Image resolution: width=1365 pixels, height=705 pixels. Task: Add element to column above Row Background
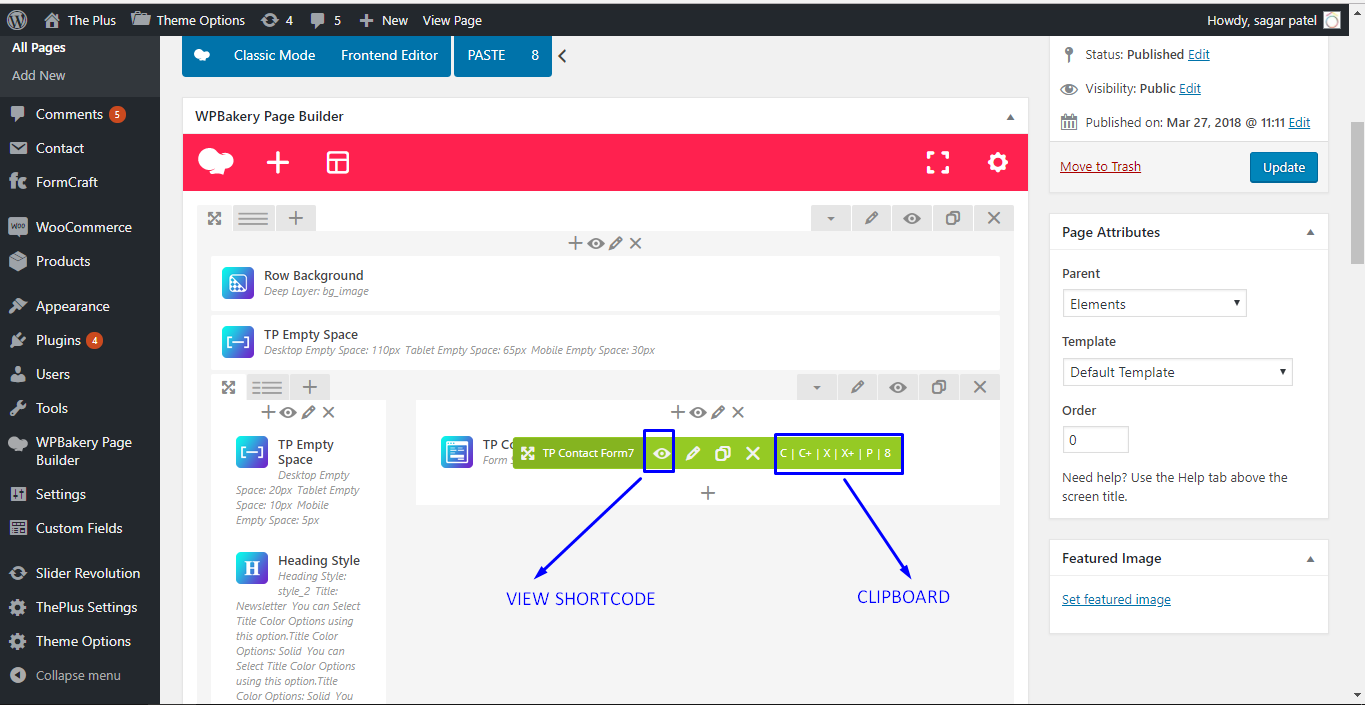coord(575,243)
